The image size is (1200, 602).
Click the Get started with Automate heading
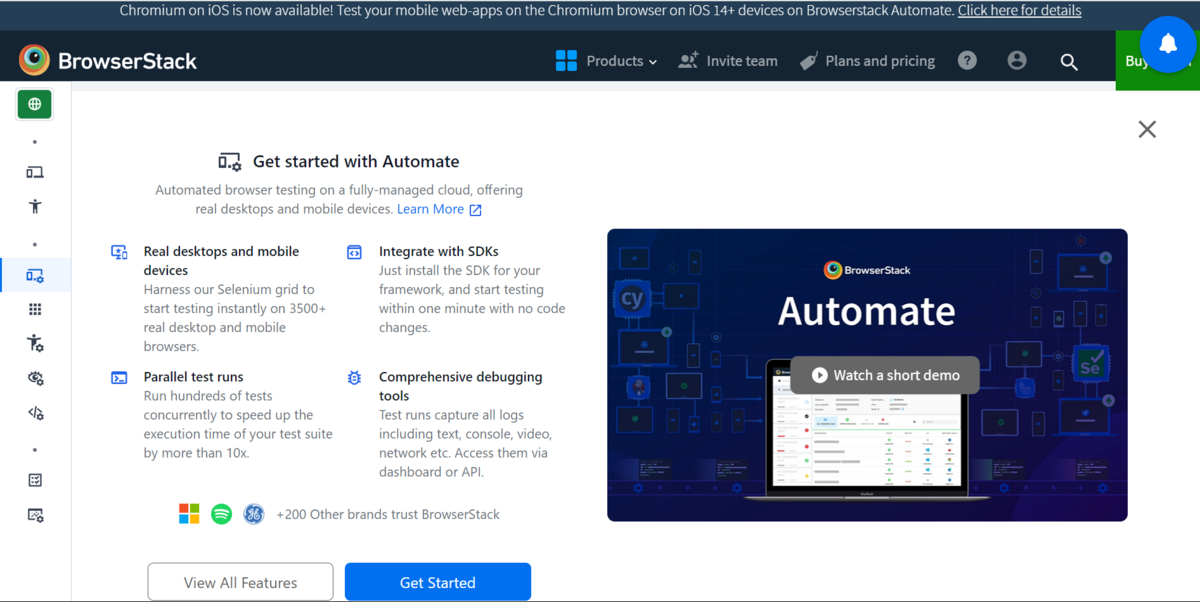356,161
